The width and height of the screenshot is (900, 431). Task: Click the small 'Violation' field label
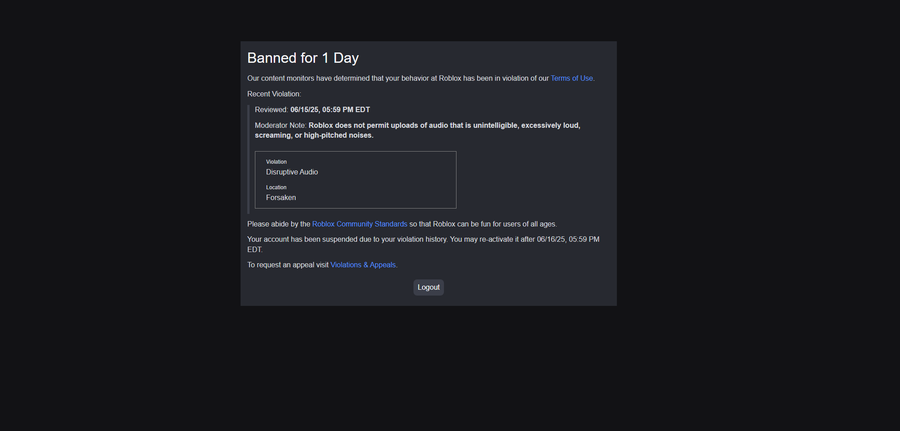[276, 162]
